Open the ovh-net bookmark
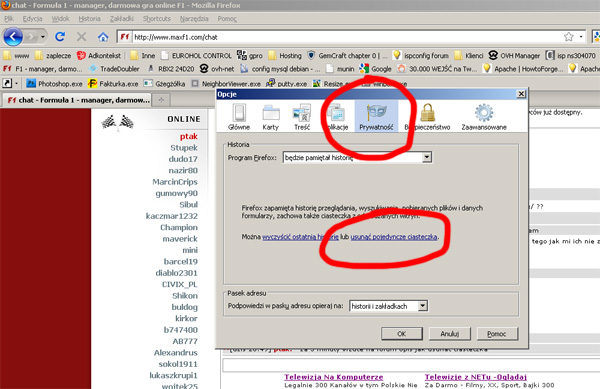 [217, 69]
